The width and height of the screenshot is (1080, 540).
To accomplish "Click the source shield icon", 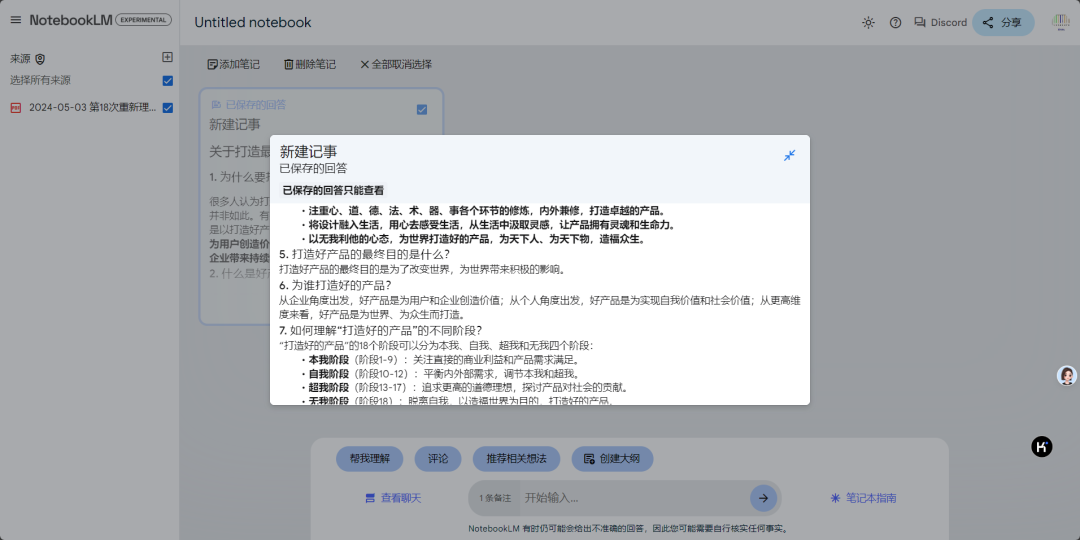I will (40, 59).
